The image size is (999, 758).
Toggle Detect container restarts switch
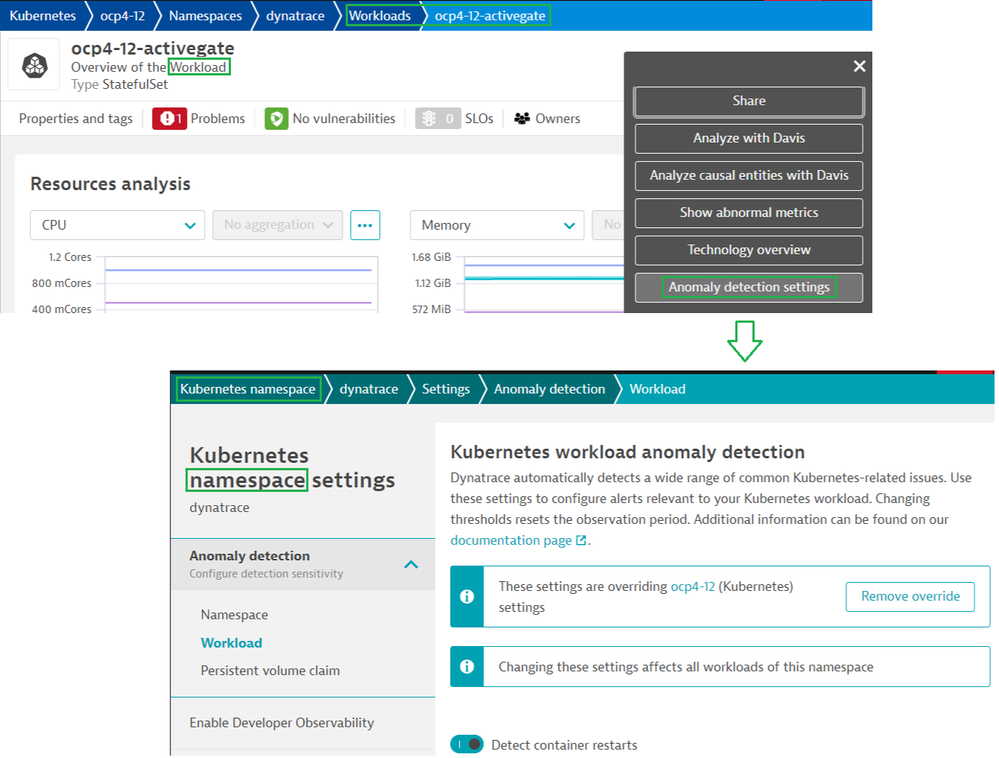467,744
